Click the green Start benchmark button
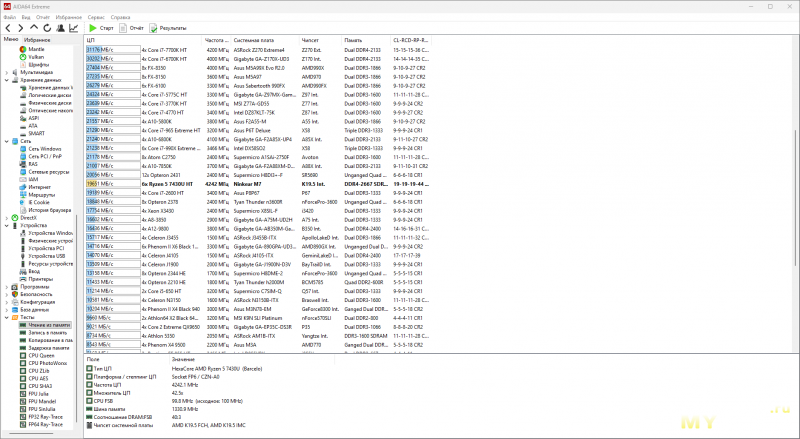This screenshot has height=439, width=800. (101, 28)
